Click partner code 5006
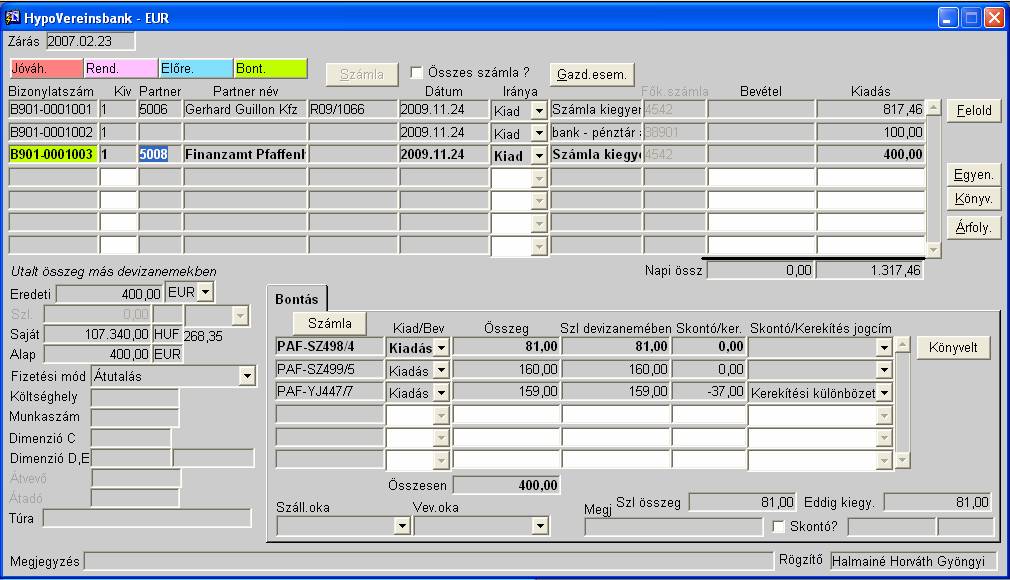This screenshot has width=1010, height=580. 160,110
